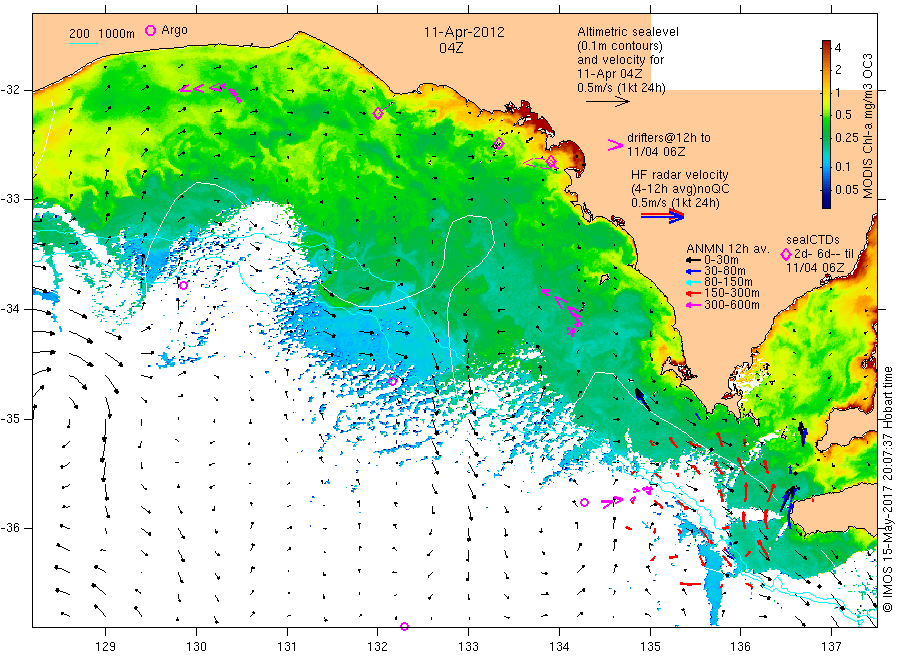
Task: Select seal CTD diamond near 32.65S 133.9E
Action: 551,162
